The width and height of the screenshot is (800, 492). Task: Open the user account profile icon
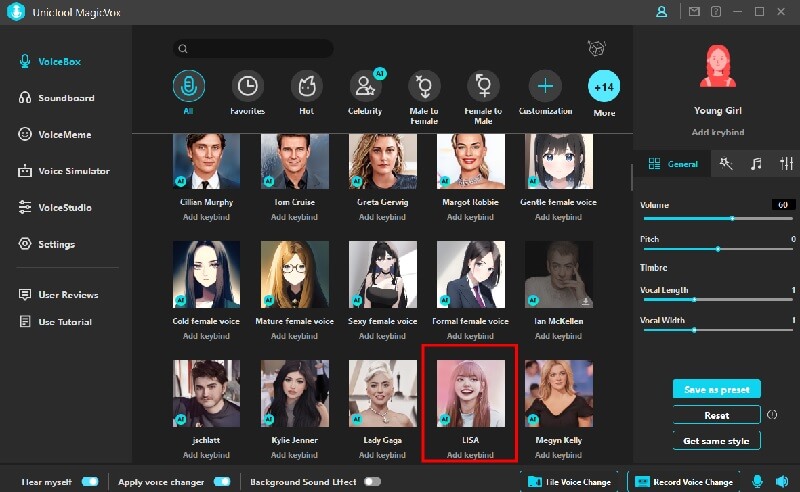click(x=661, y=12)
